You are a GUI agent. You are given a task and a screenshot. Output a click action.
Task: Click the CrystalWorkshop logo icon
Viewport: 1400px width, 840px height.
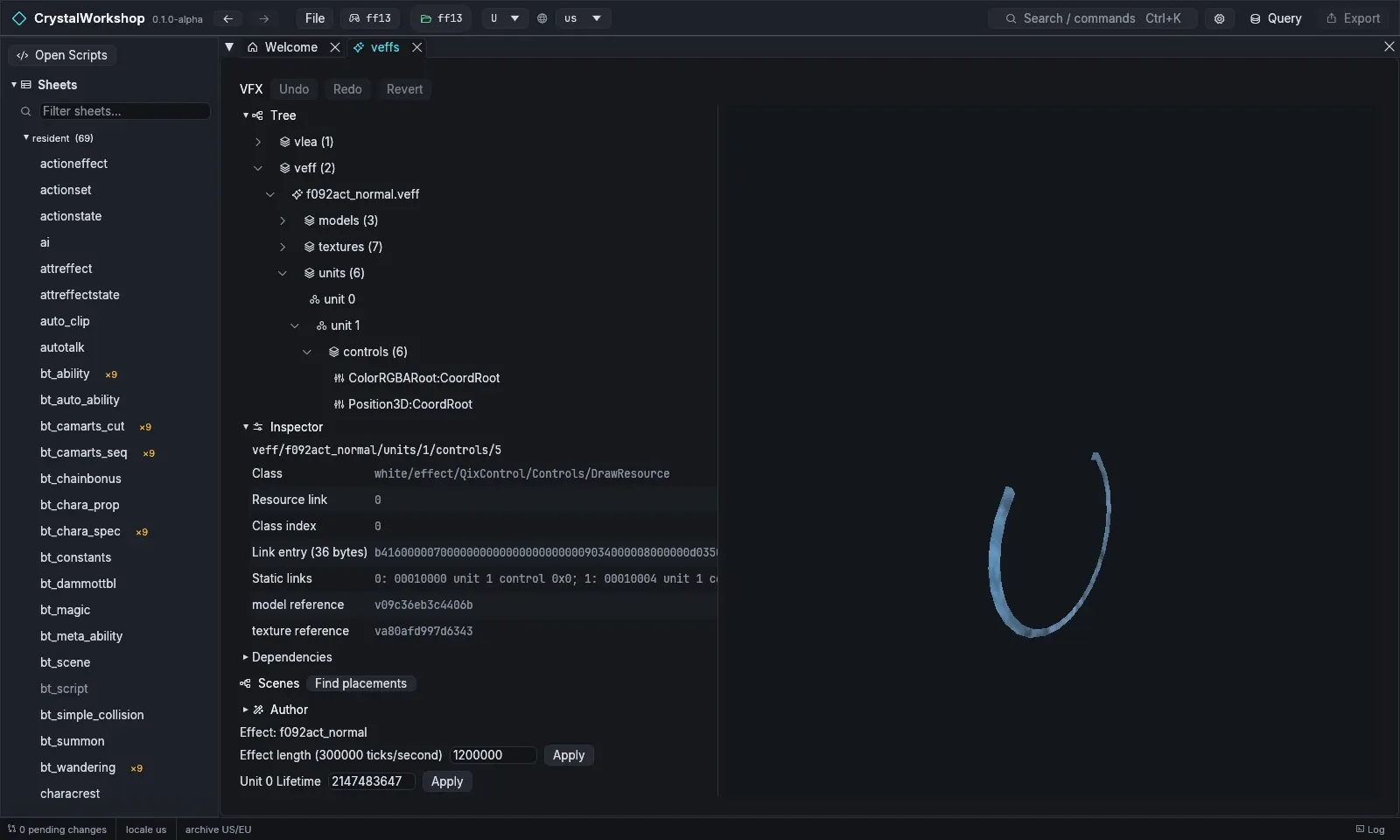click(x=18, y=18)
